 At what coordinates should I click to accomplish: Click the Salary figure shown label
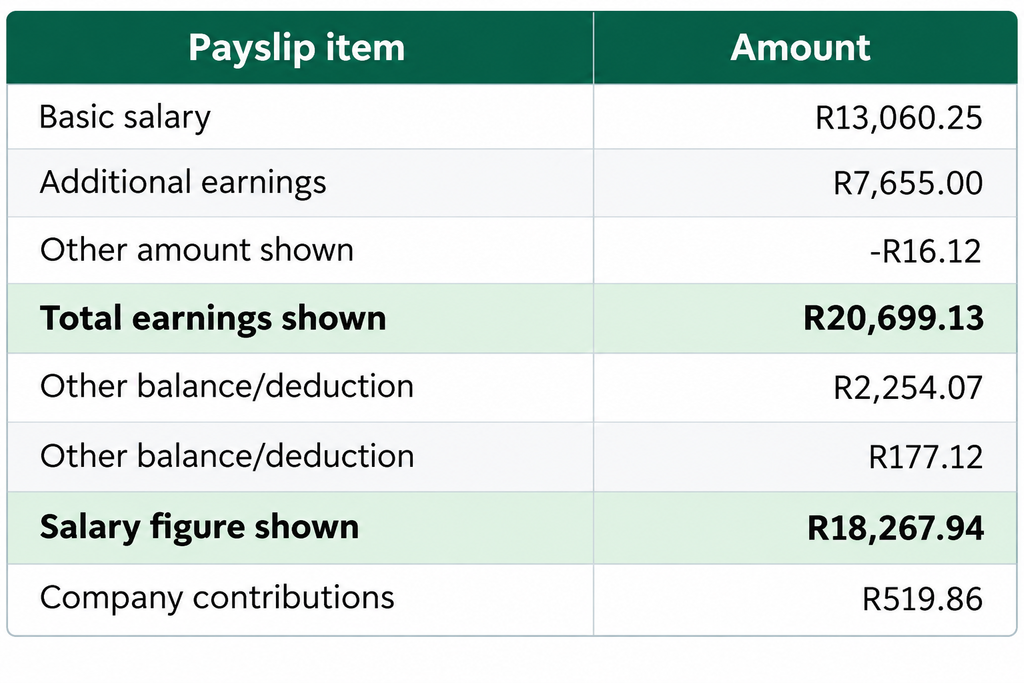pyautogui.click(x=199, y=527)
